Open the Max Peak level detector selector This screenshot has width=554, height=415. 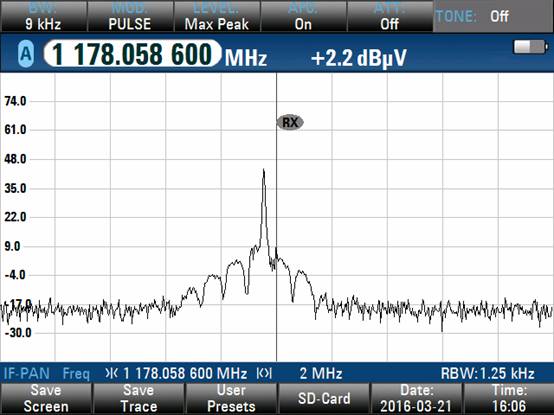click(x=217, y=16)
